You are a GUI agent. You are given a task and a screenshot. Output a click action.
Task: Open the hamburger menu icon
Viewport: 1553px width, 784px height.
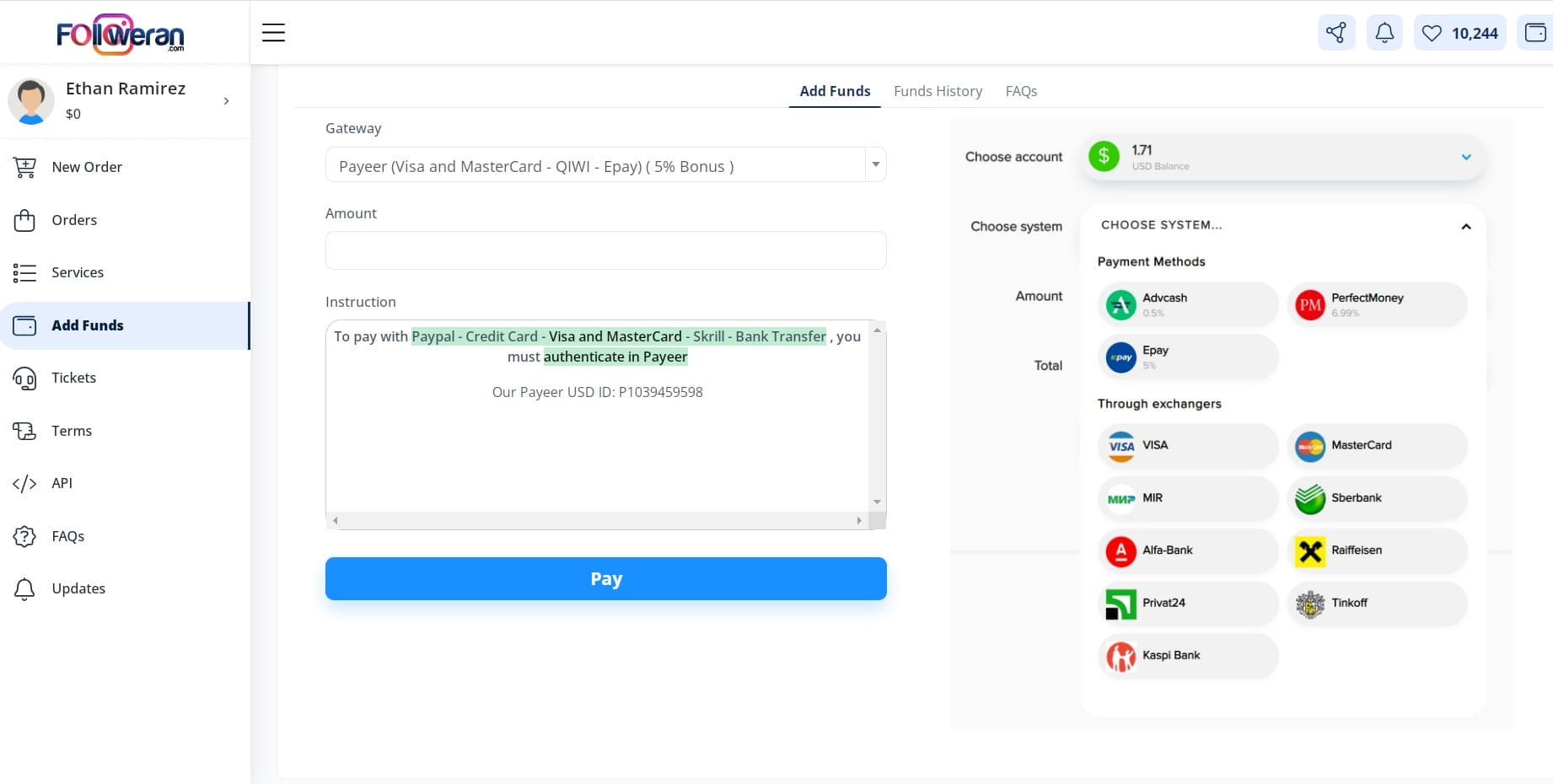273,33
